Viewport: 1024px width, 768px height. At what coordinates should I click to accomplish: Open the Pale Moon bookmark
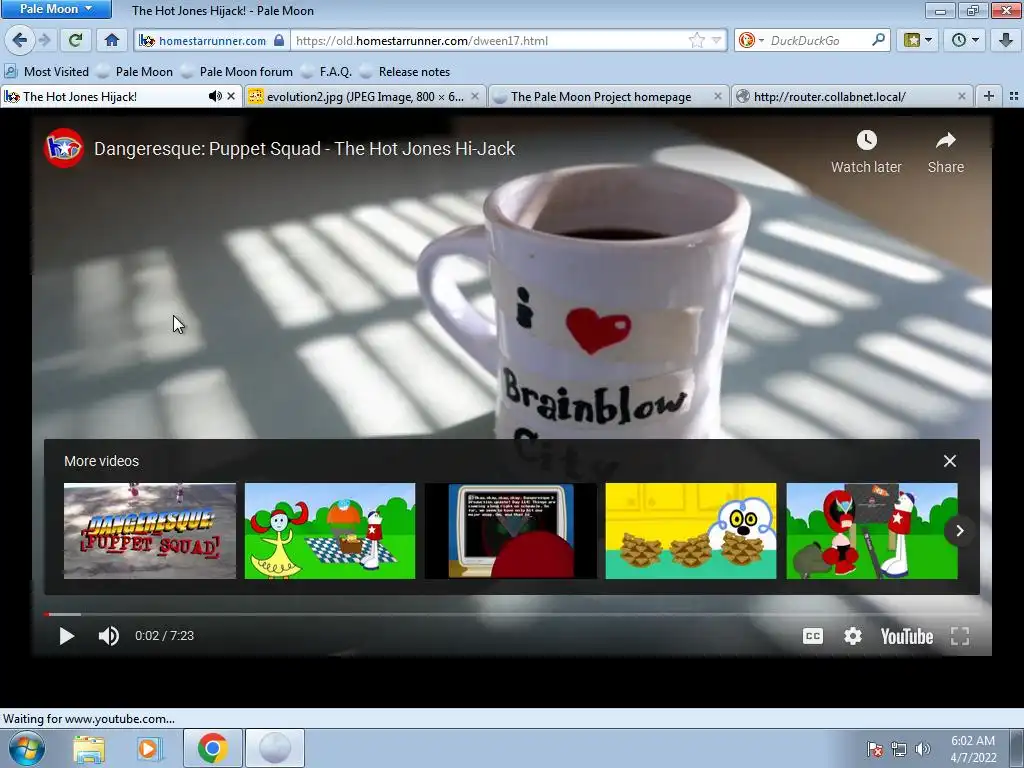click(135, 72)
